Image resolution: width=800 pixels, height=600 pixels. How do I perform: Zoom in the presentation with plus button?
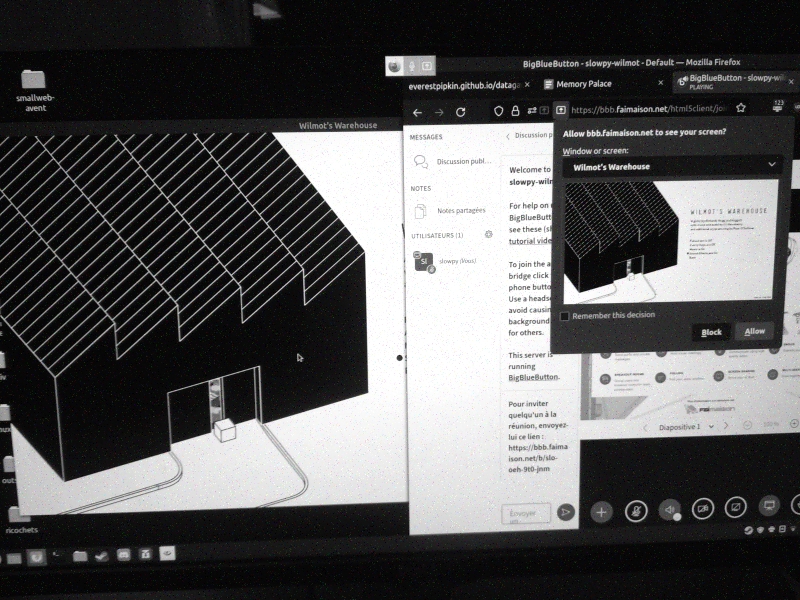(x=794, y=423)
